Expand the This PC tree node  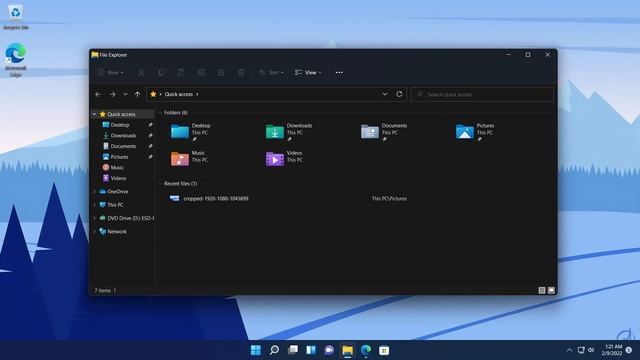[94, 205]
